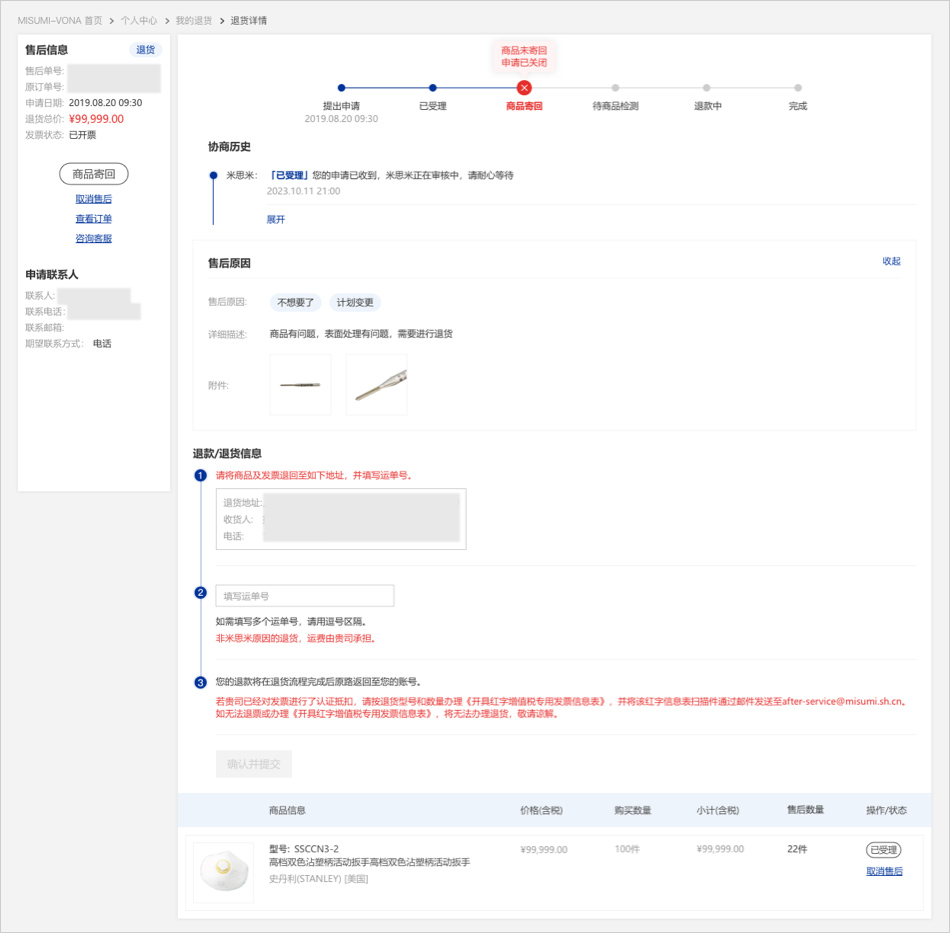The width and height of the screenshot is (950, 933).
Task: Click the red X failed step icon
Action: 524,88
